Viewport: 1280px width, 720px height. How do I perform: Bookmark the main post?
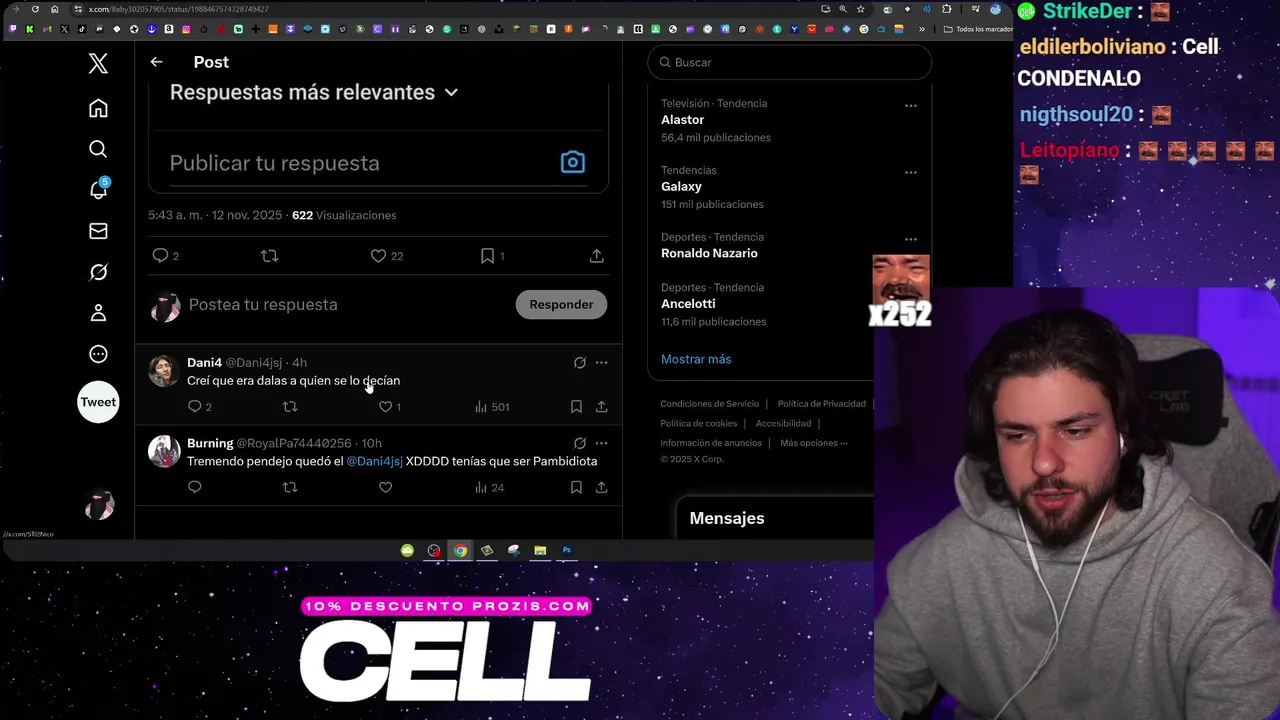pos(492,256)
